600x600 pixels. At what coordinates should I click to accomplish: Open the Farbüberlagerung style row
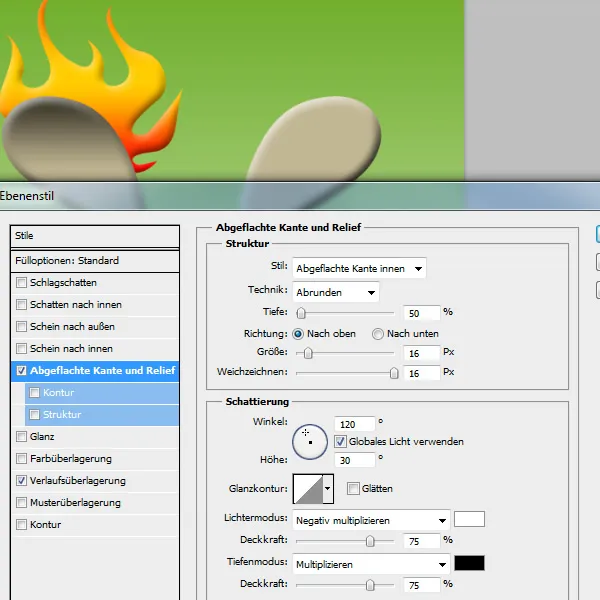95,458
